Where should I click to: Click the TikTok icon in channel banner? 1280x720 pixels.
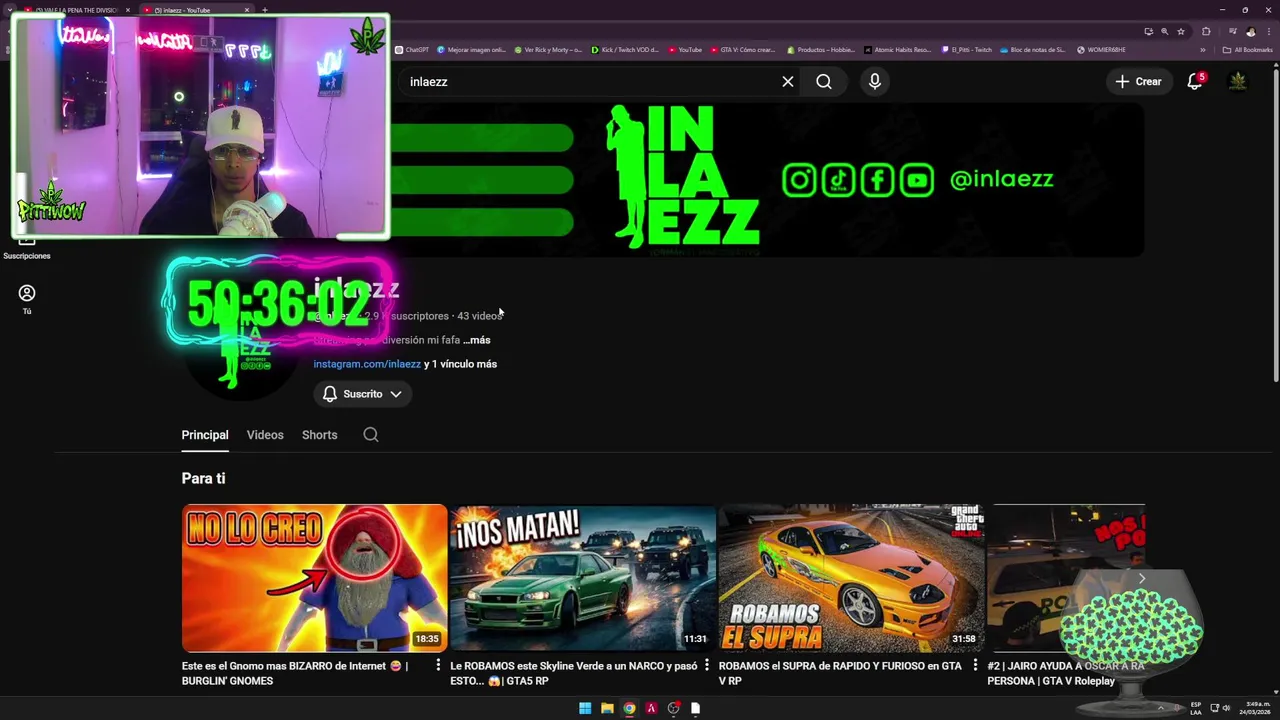(x=838, y=180)
